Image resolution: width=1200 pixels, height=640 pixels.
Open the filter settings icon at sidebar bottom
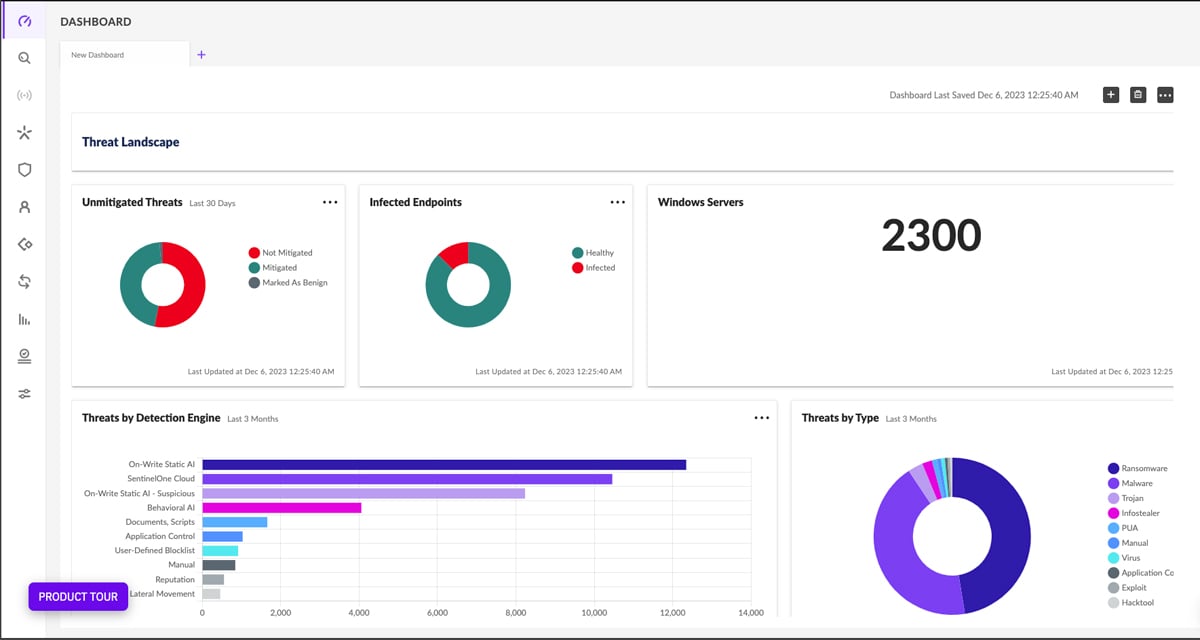point(23,392)
